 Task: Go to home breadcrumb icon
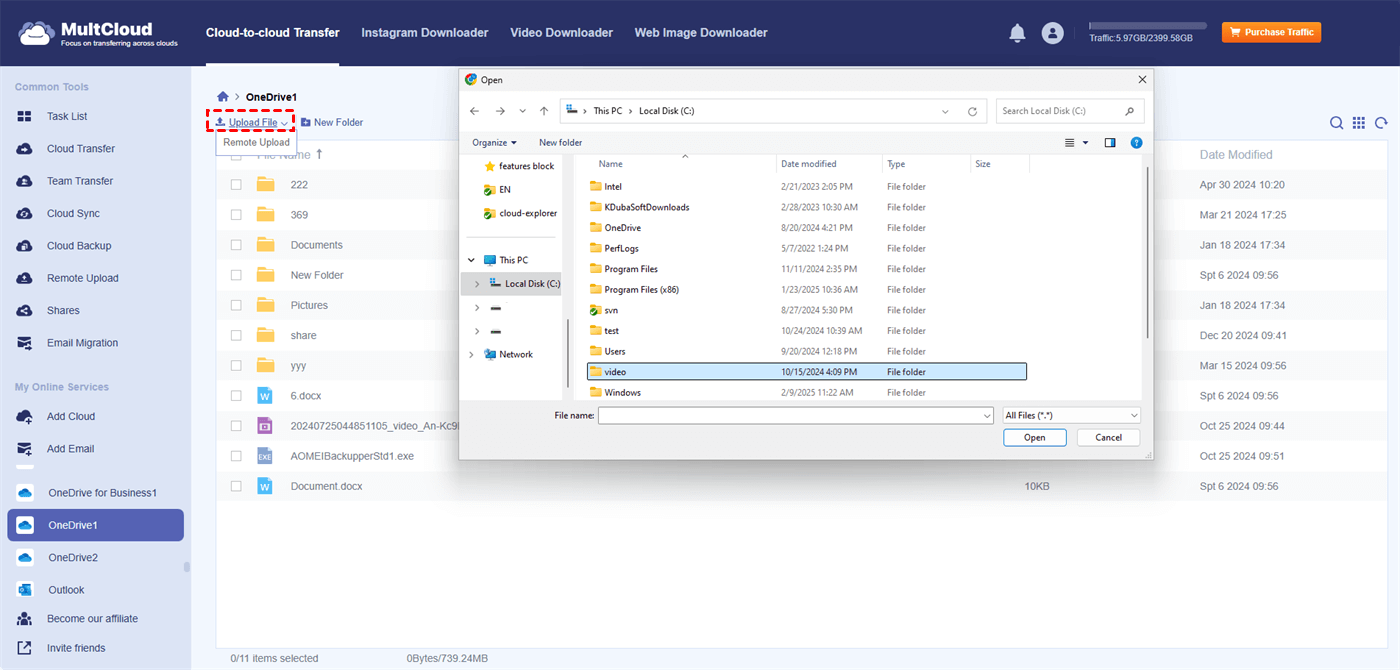[x=223, y=96]
